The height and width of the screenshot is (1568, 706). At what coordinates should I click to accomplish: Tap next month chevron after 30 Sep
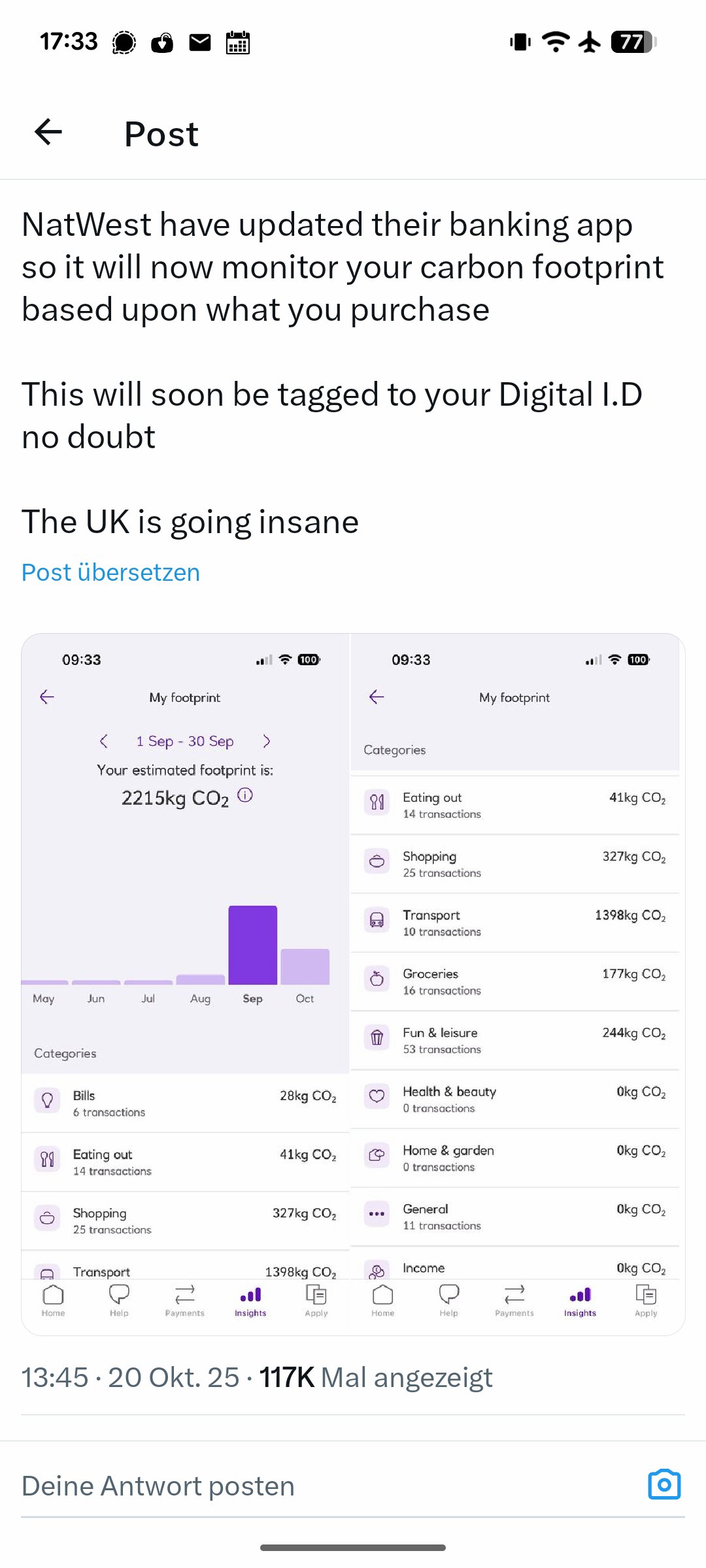(266, 741)
